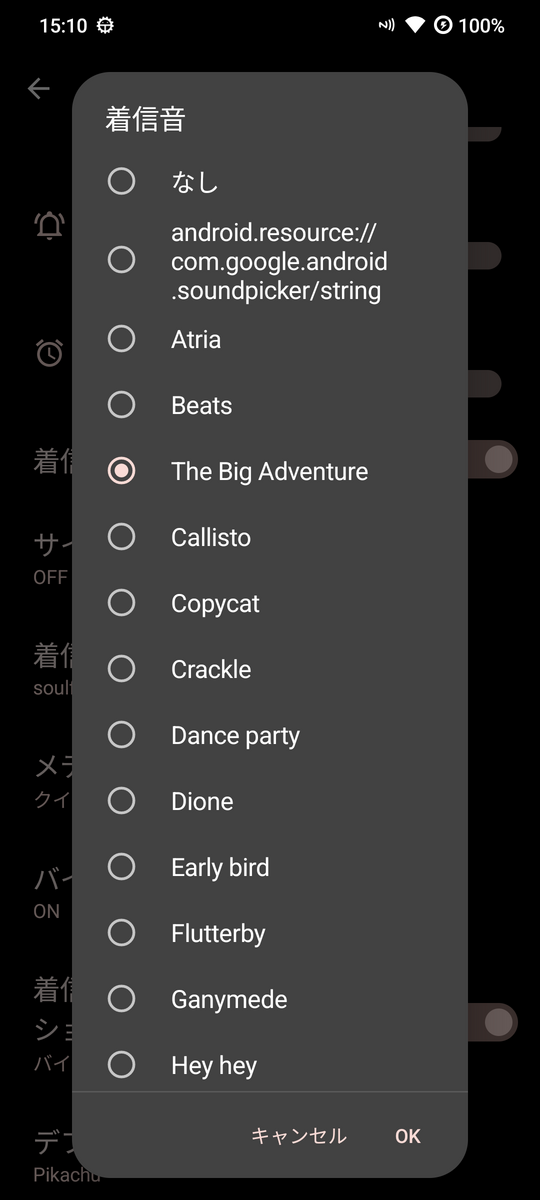Tap the キャンセル button
The width and height of the screenshot is (540, 1200).
pyautogui.click(x=298, y=1136)
